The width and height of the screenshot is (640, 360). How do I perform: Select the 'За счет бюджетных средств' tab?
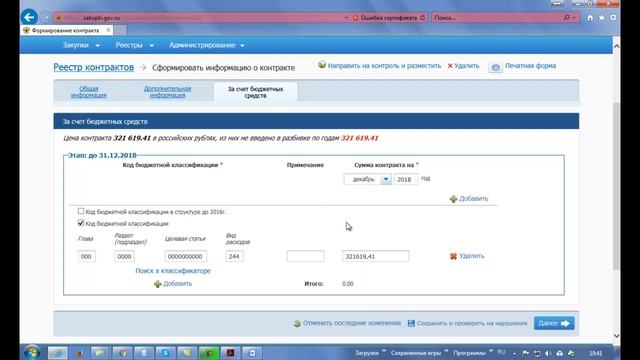256,92
